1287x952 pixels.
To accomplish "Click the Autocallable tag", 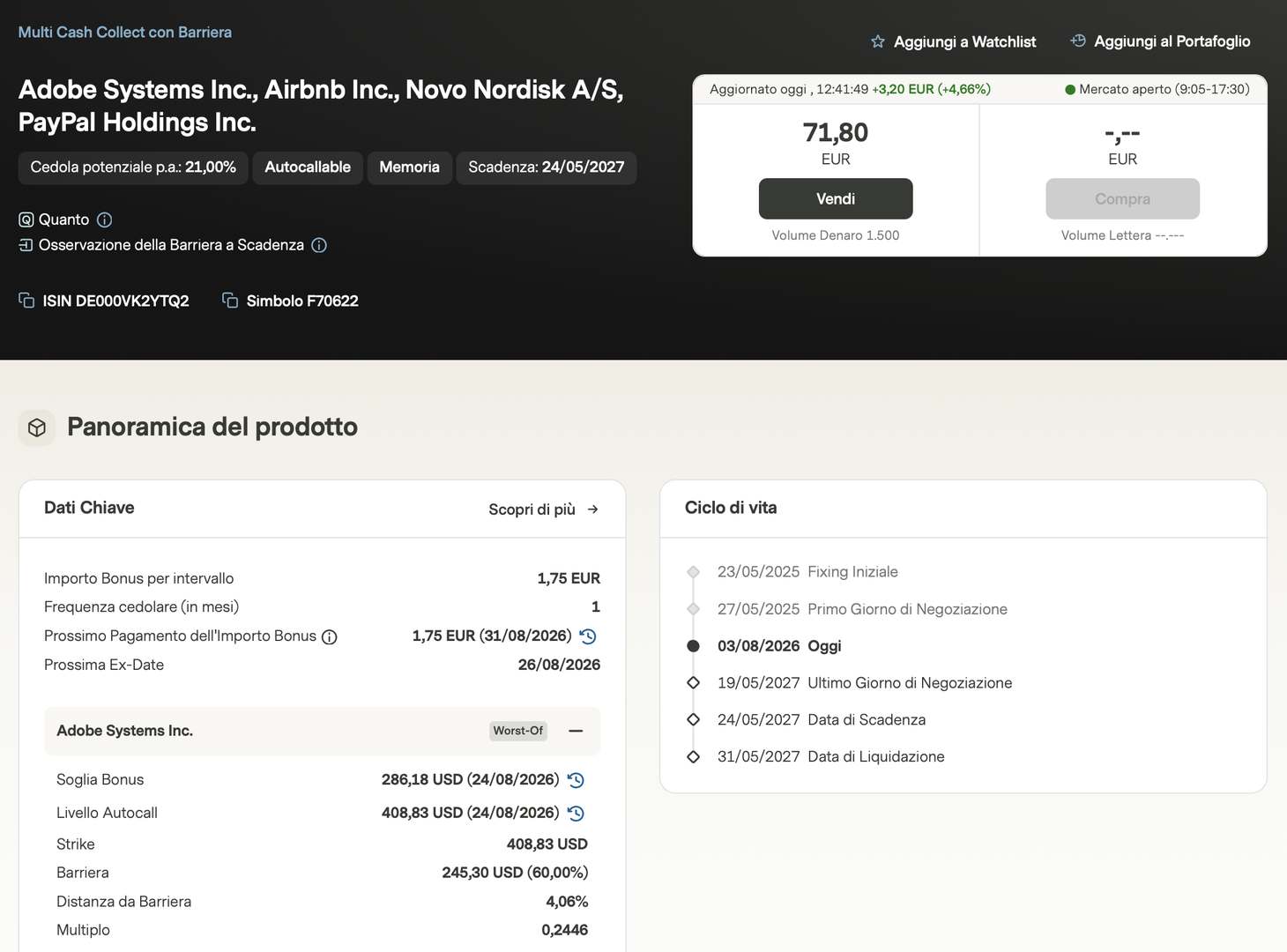I will [x=308, y=167].
